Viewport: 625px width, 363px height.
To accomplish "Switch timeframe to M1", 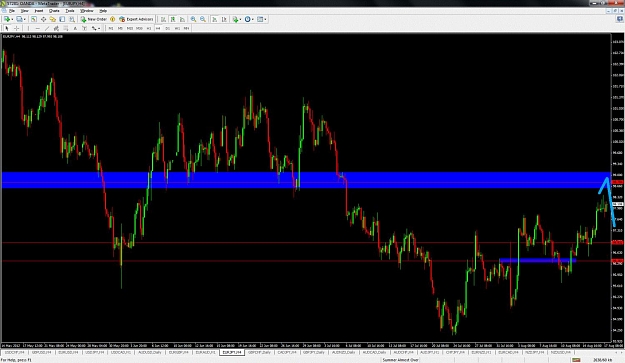I will (x=111, y=28).
